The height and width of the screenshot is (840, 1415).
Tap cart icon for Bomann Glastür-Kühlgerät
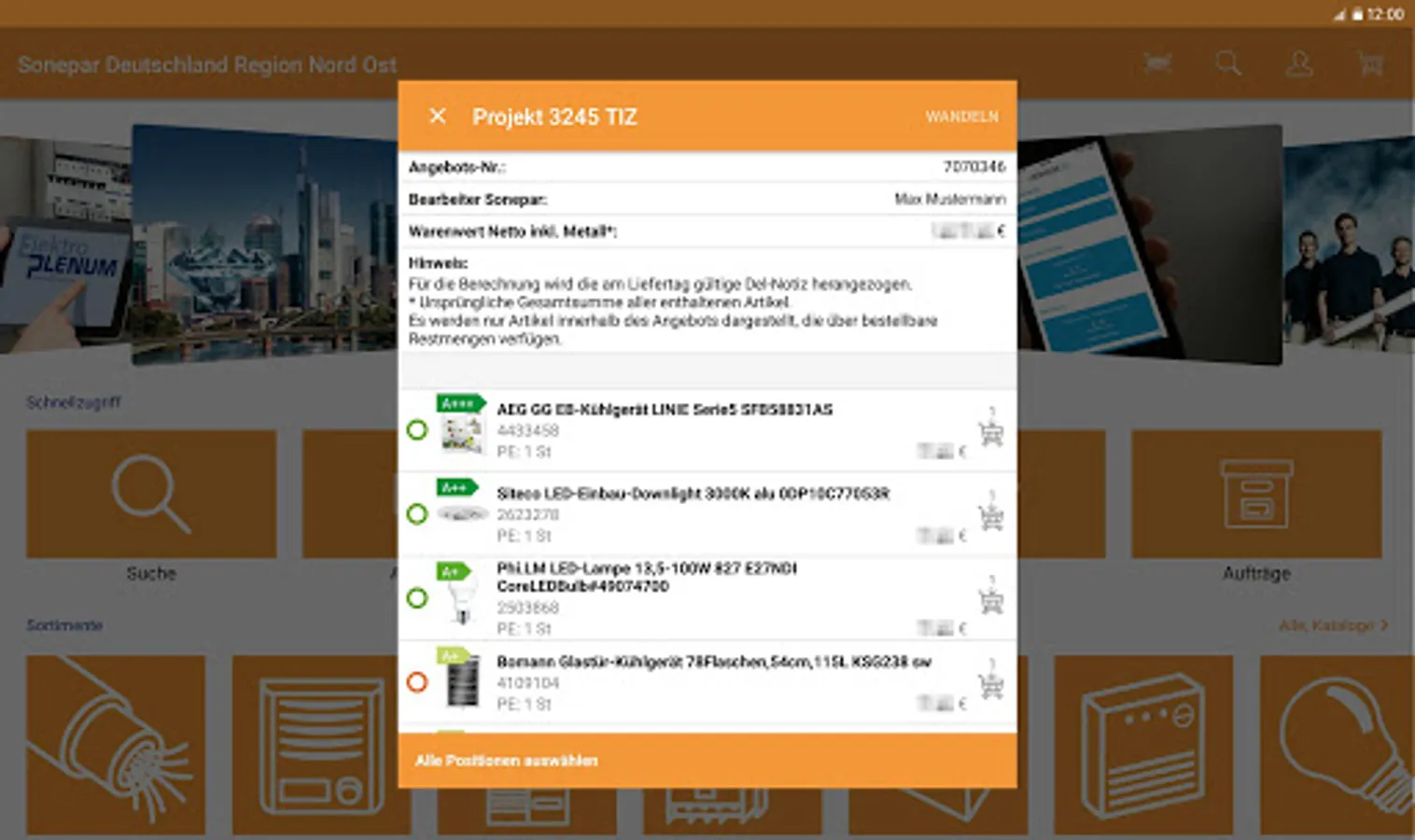[991, 686]
